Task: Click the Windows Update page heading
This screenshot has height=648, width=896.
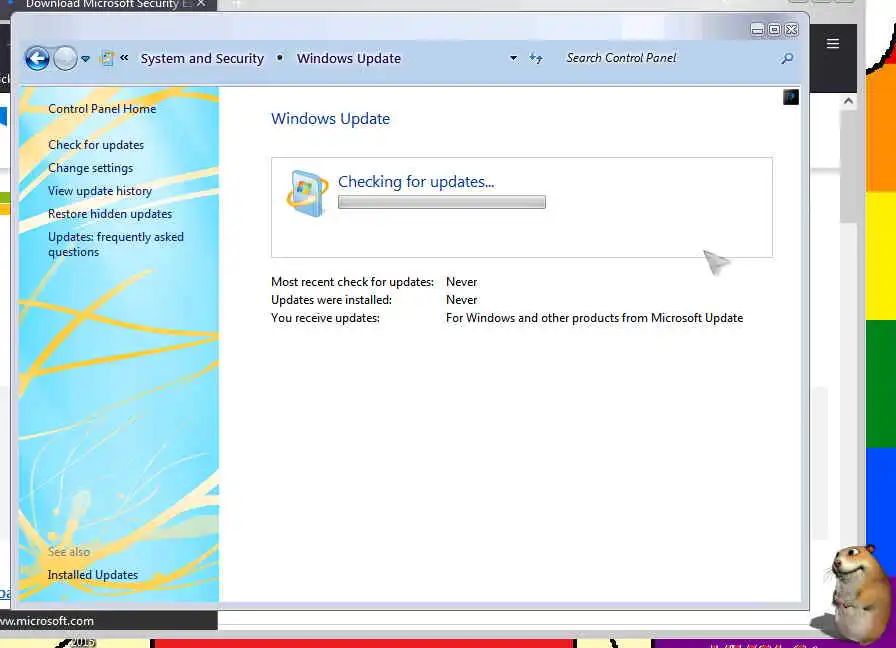Action: (330, 119)
